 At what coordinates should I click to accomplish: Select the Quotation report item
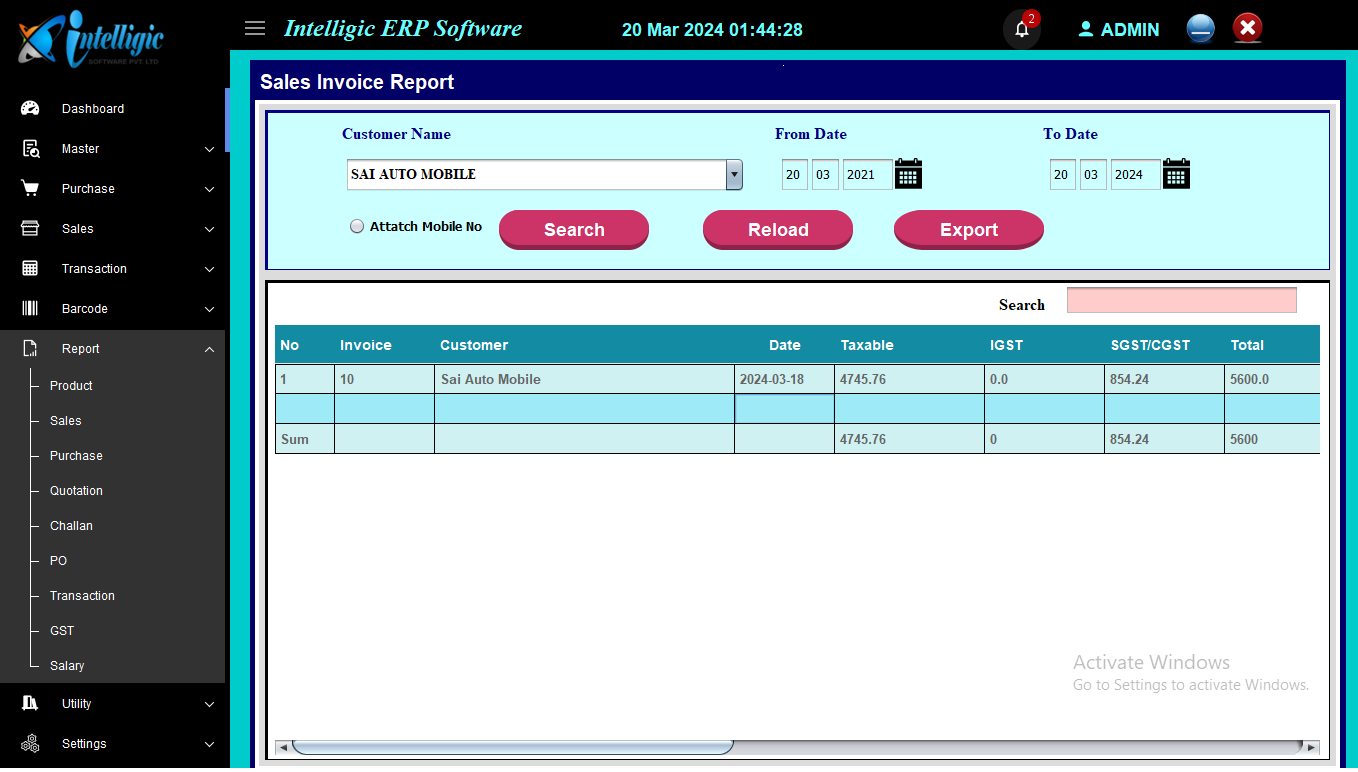[x=76, y=491]
